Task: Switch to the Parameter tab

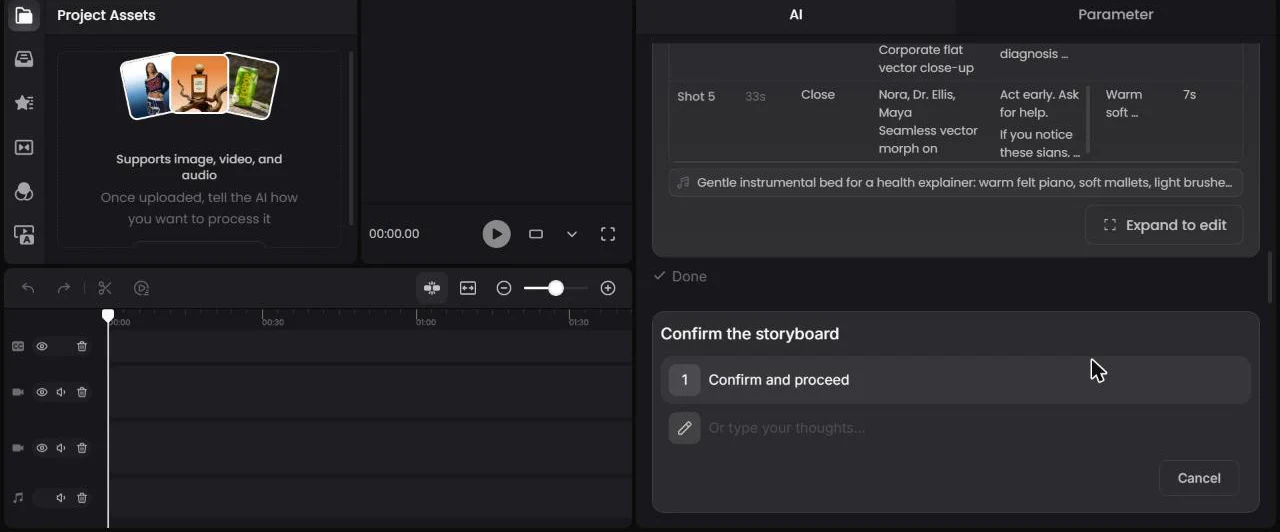Action: tap(1115, 15)
